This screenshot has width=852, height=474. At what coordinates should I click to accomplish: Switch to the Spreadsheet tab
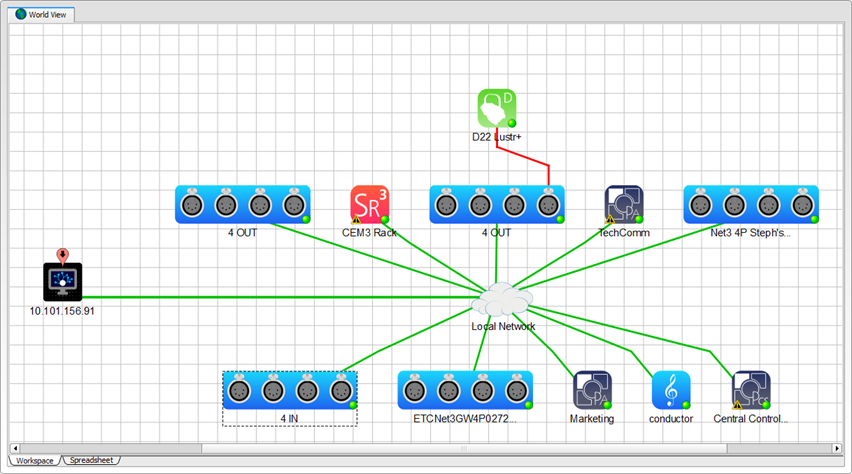coord(90,461)
